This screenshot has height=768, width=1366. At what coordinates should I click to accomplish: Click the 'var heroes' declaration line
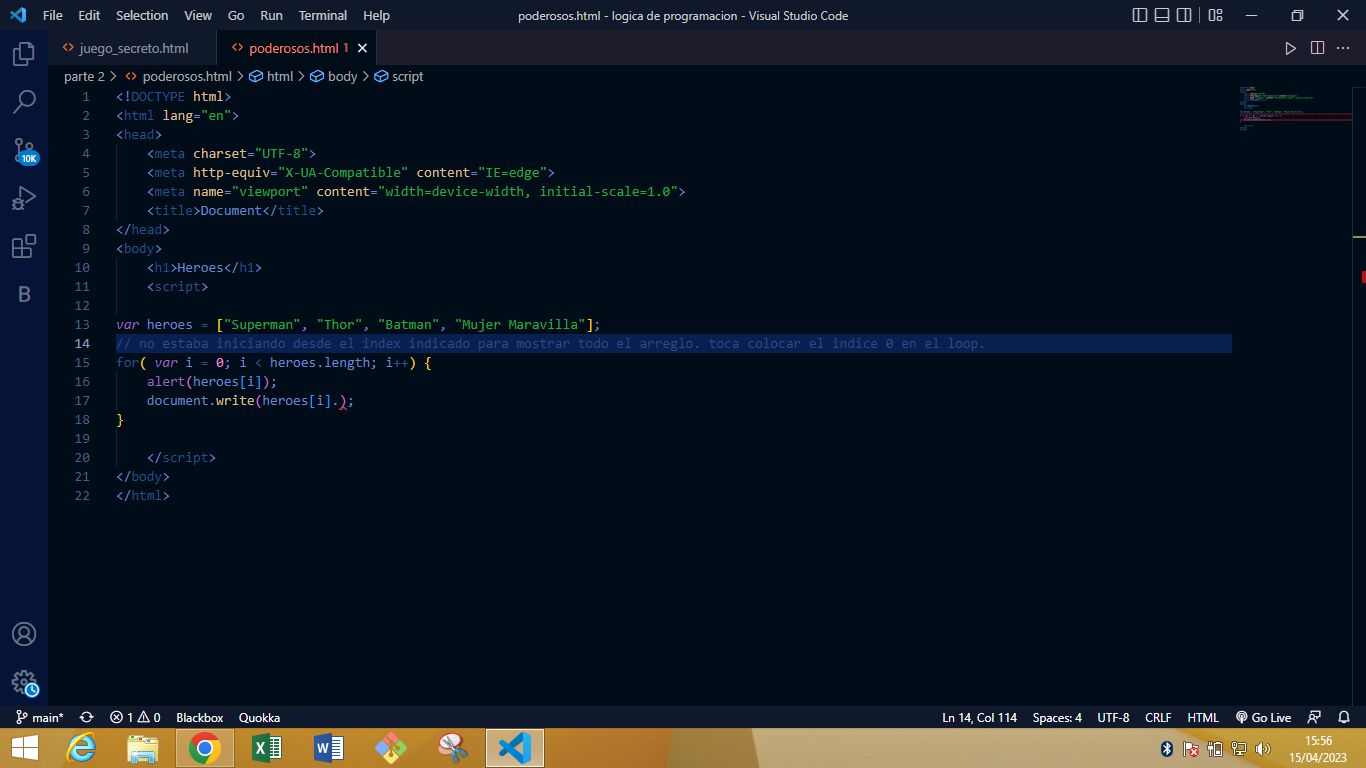[x=358, y=324]
